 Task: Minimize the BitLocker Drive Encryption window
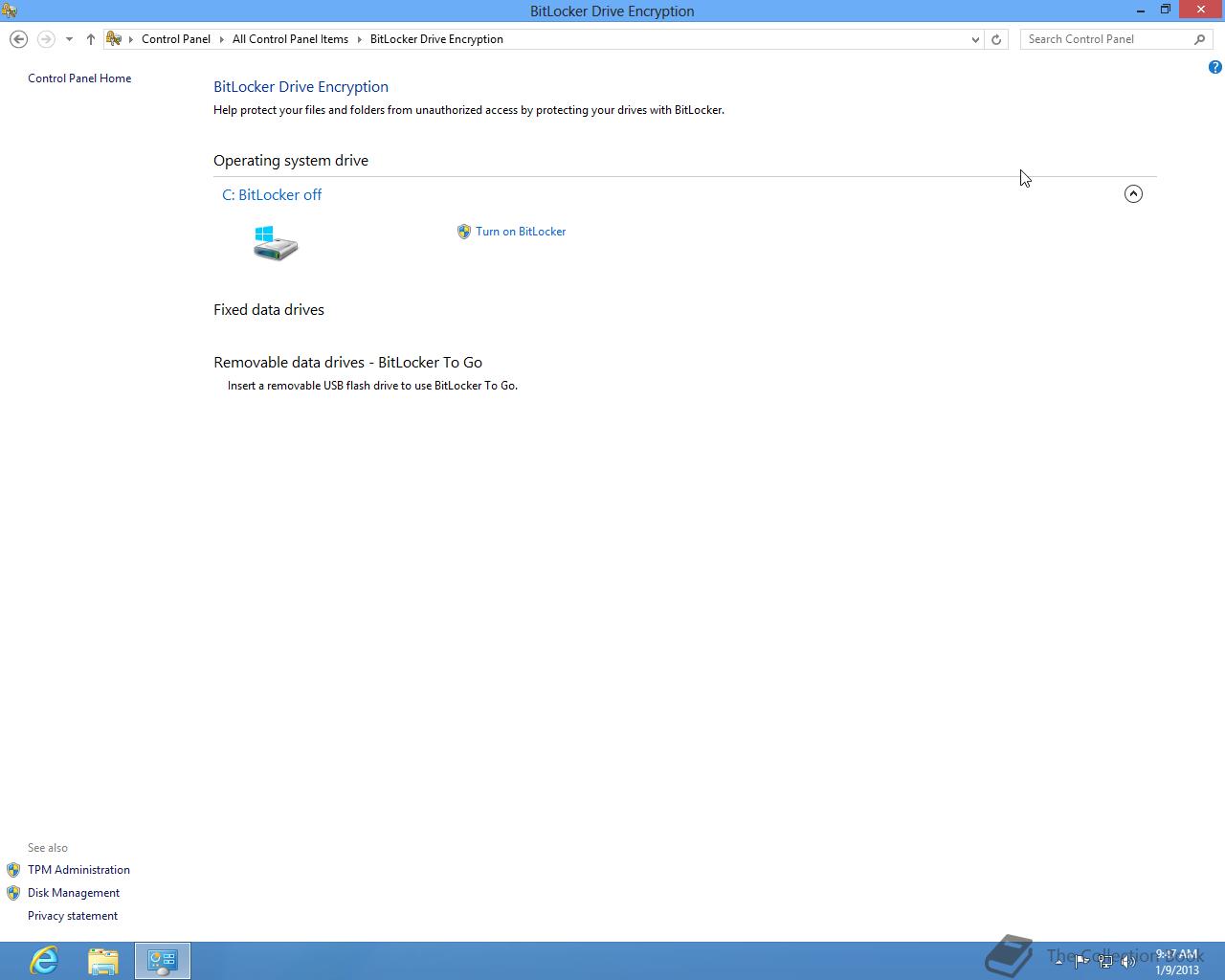tap(1140, 11)
